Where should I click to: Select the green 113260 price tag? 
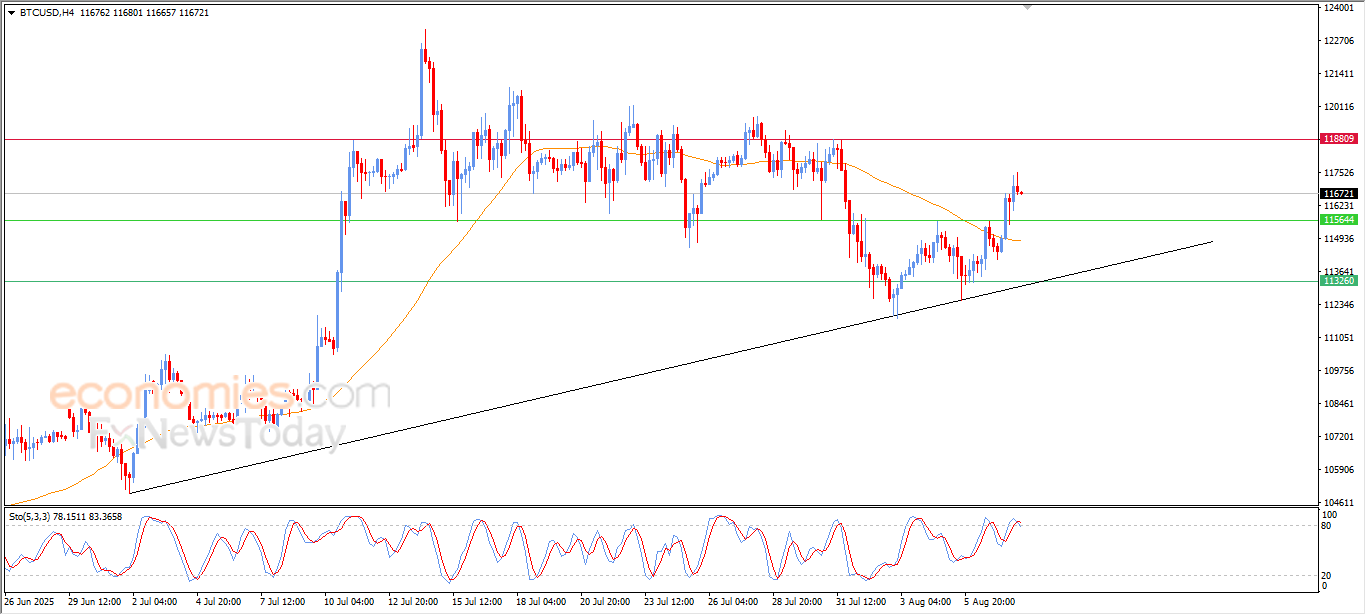1339,281
